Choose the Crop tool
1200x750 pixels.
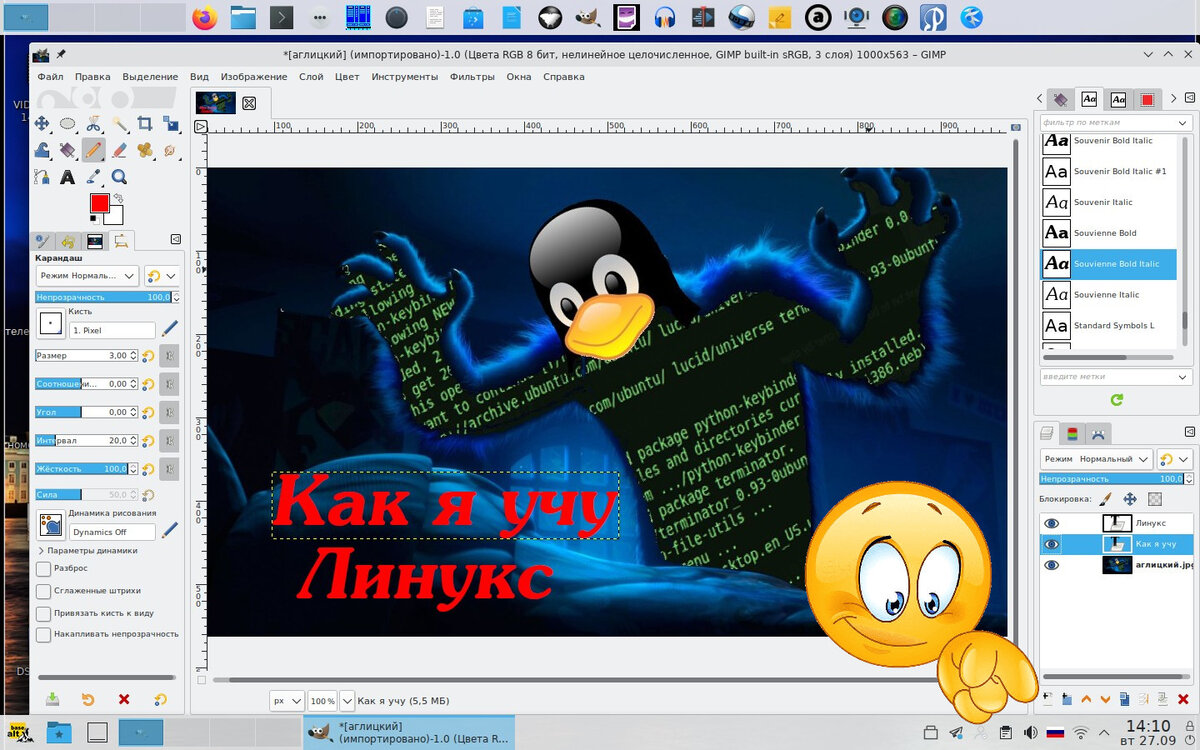tap(146, 122)
